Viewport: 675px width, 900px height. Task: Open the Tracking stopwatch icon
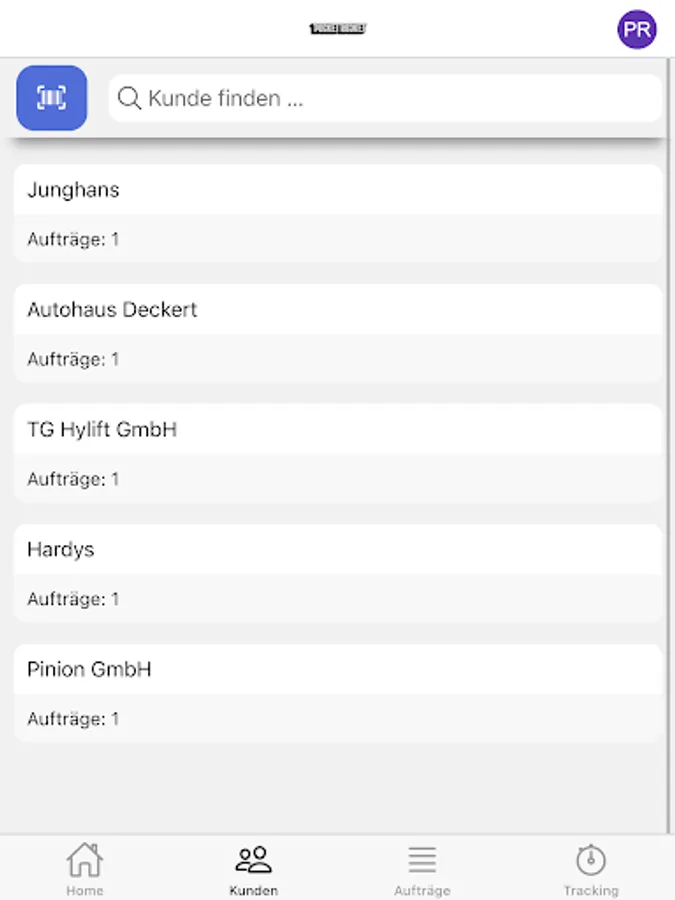coord(591,859)
